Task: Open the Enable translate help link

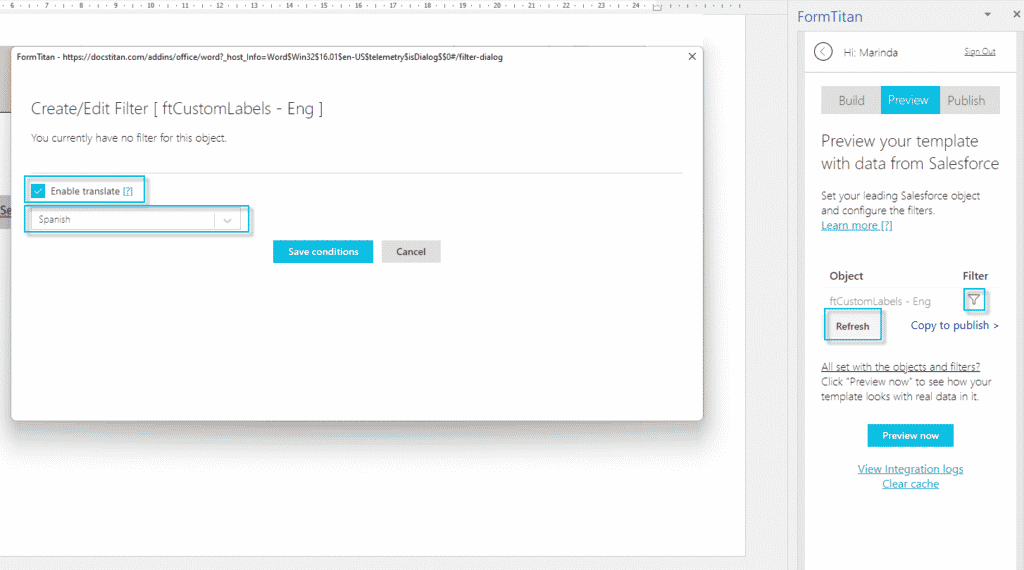Action: coord(128,191)
